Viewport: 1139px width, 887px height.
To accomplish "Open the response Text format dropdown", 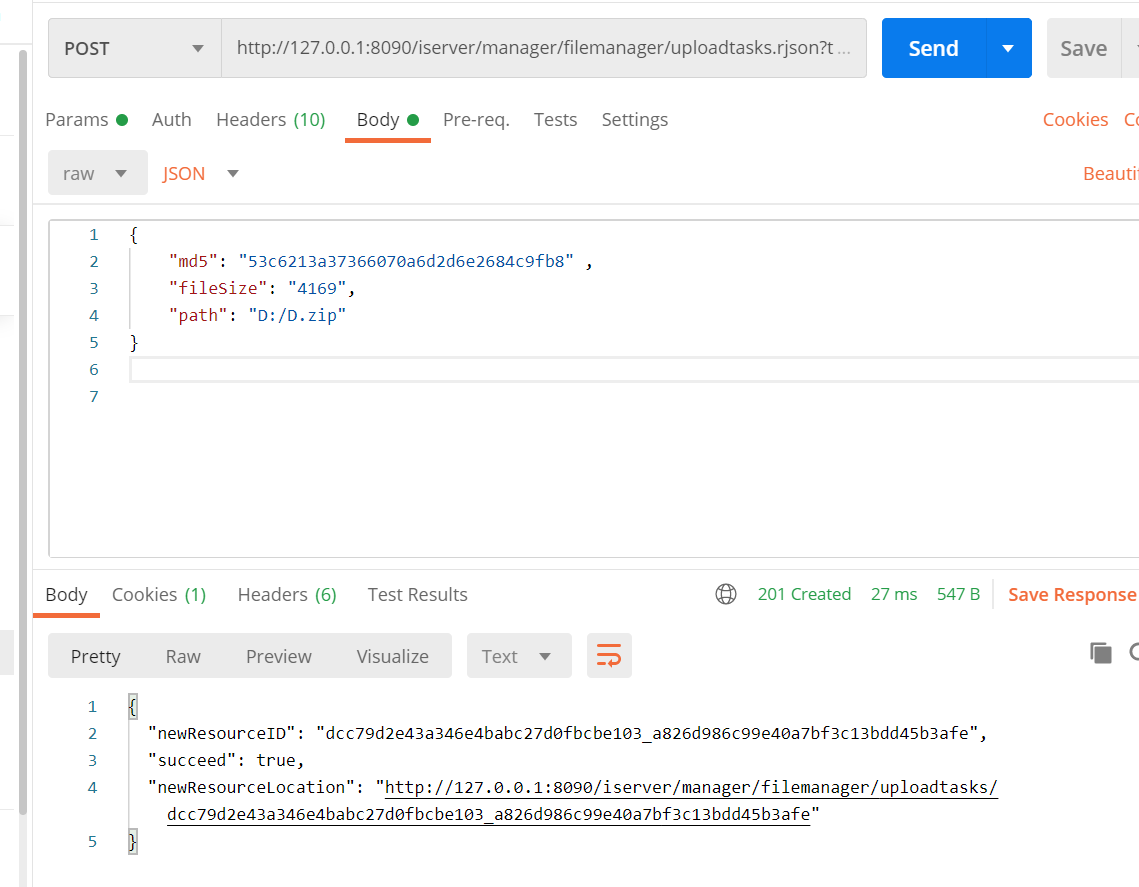I will point(519,656).
